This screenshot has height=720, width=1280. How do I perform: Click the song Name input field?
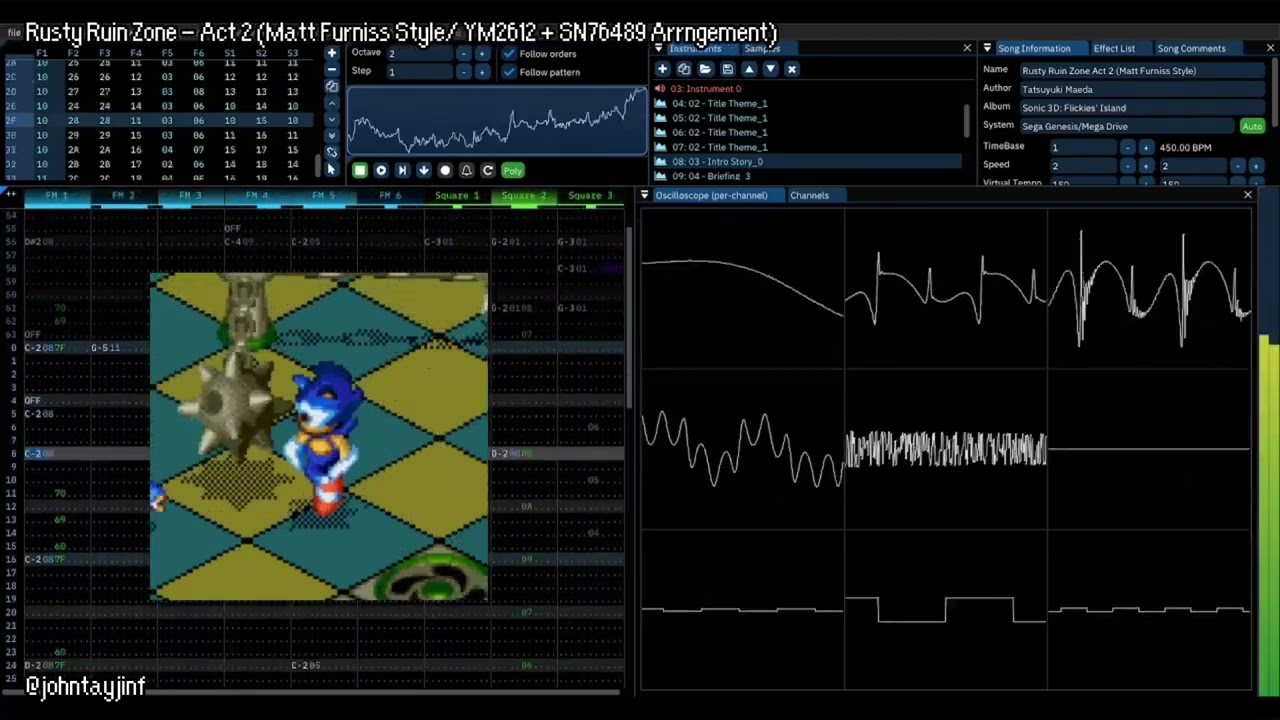pyautogui.click(x=1142, y=71)
